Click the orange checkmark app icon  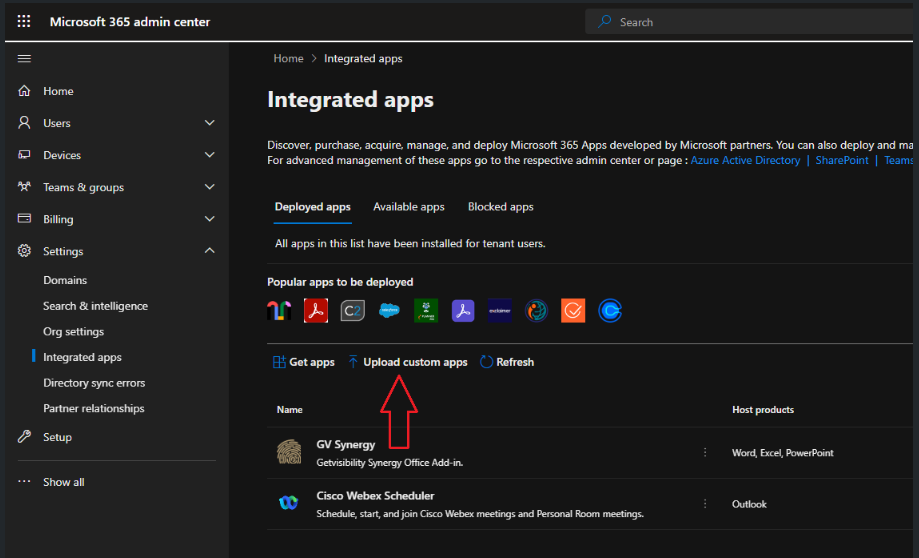(572, 311)
